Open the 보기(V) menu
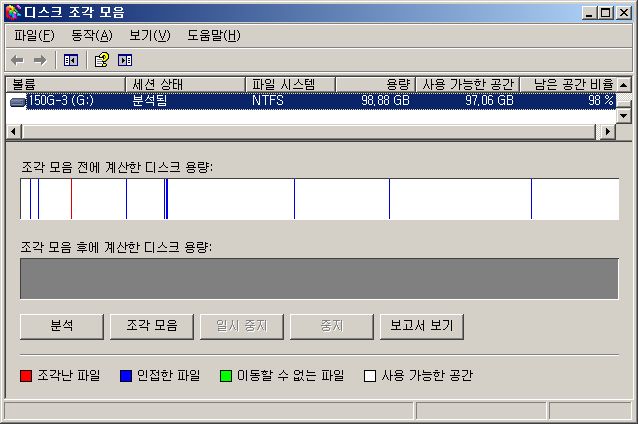This screenshot has height=424, width=638. point(150,36)
